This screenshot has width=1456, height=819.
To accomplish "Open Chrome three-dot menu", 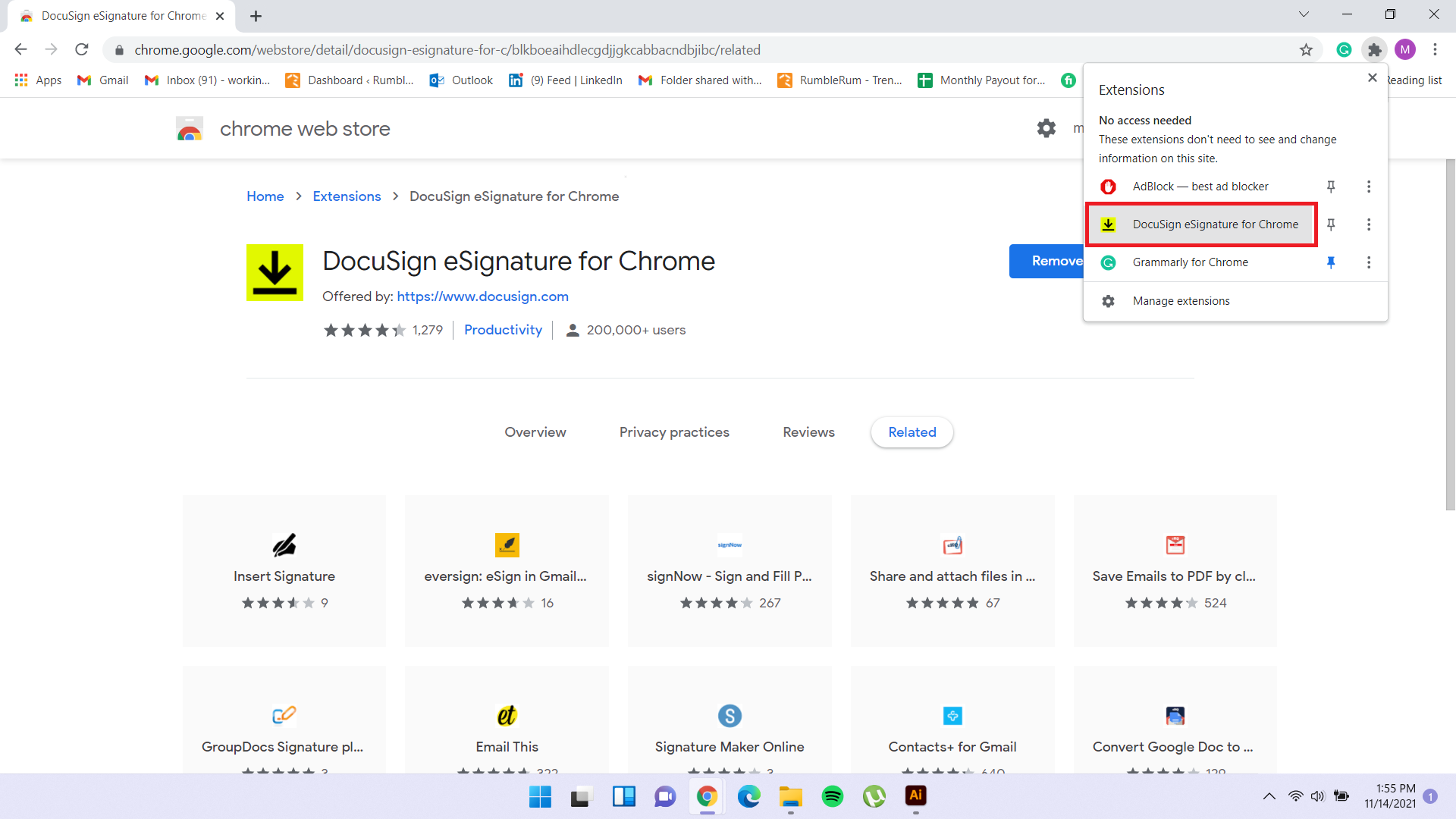I will (x=1435, y=50).
